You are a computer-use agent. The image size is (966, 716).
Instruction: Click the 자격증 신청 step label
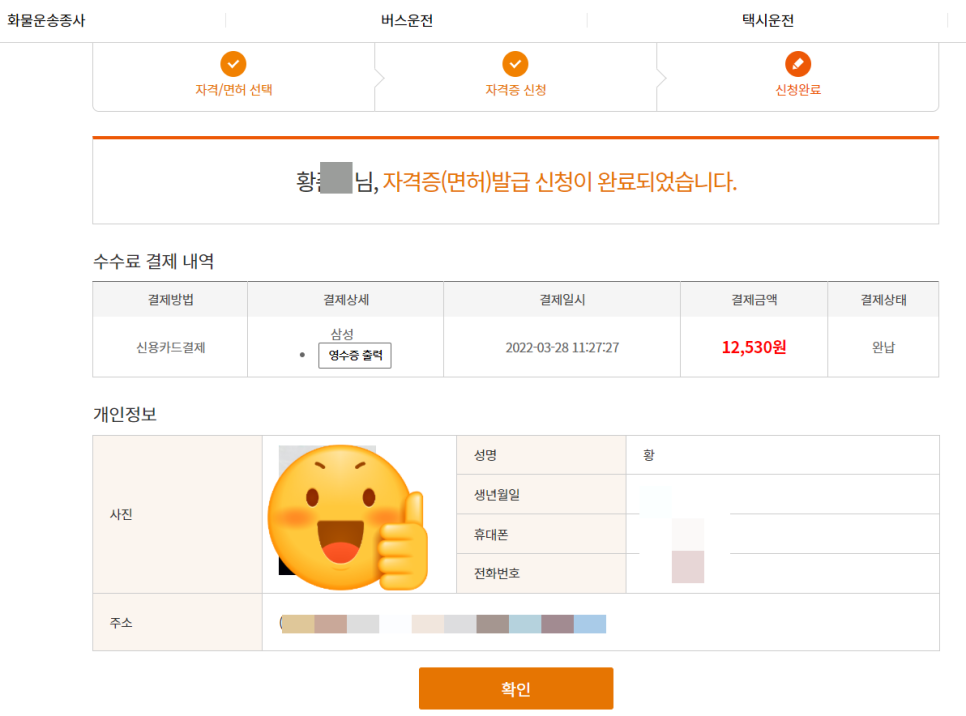tap(516, 90)
